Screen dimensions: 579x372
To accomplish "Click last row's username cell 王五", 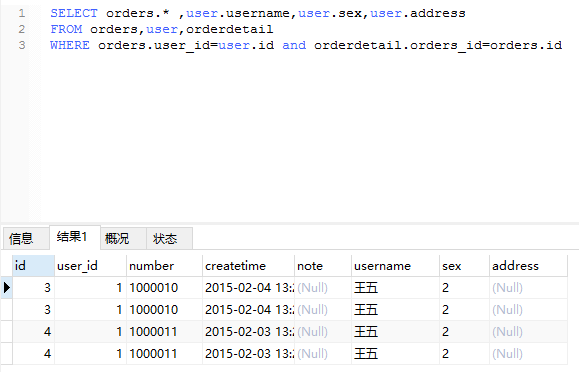I will pos(395,354).
